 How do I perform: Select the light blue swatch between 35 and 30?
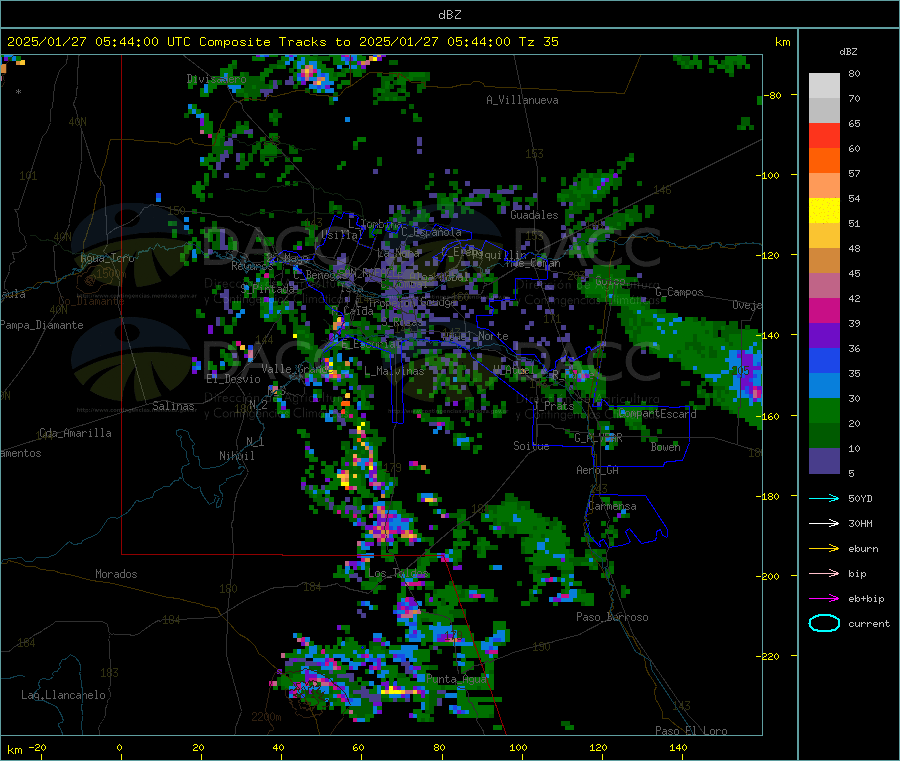coord(824,386)
